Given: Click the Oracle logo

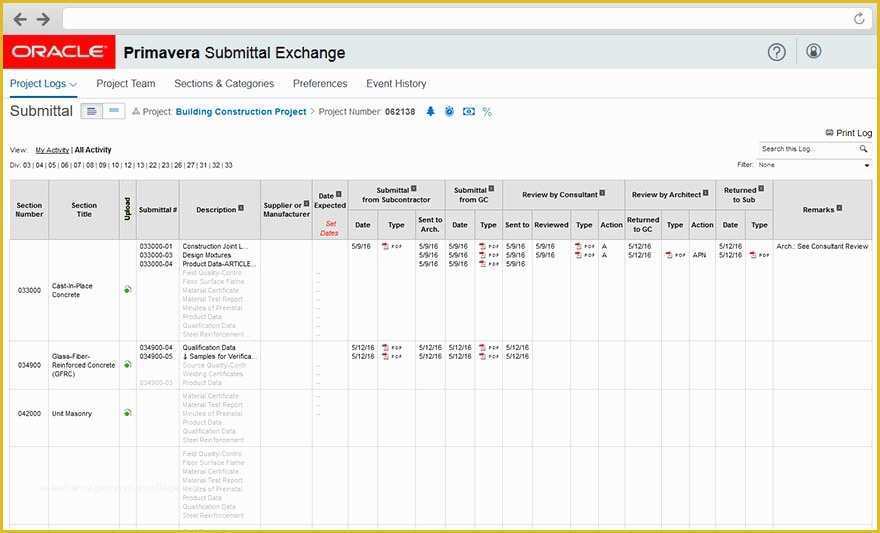Looking at the screenshot, I should pos(59,52).
